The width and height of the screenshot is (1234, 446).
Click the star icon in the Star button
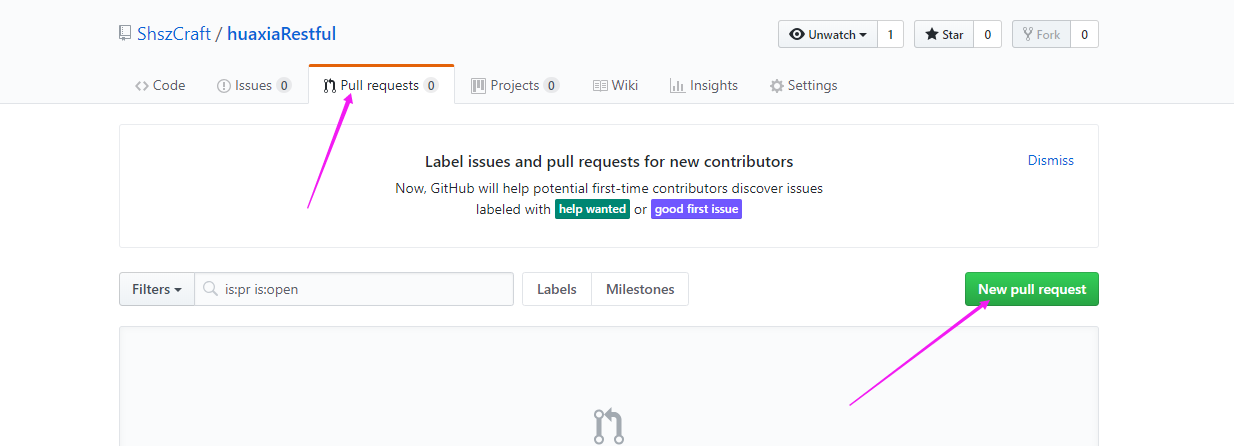pyautogui.click(x=932, y=34)
